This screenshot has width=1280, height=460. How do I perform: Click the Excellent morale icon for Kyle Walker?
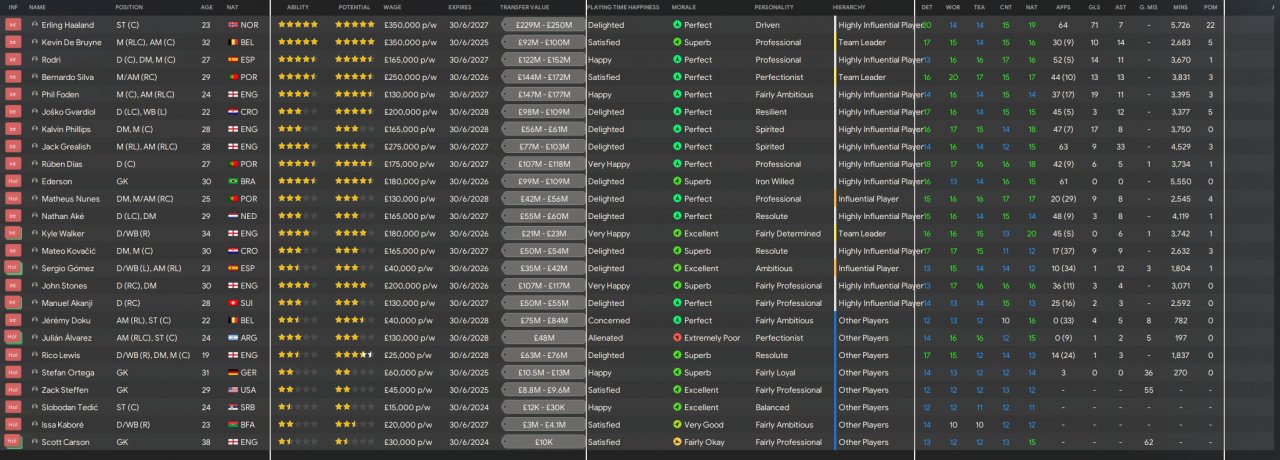pyautogui.click(x=677, y=233)
